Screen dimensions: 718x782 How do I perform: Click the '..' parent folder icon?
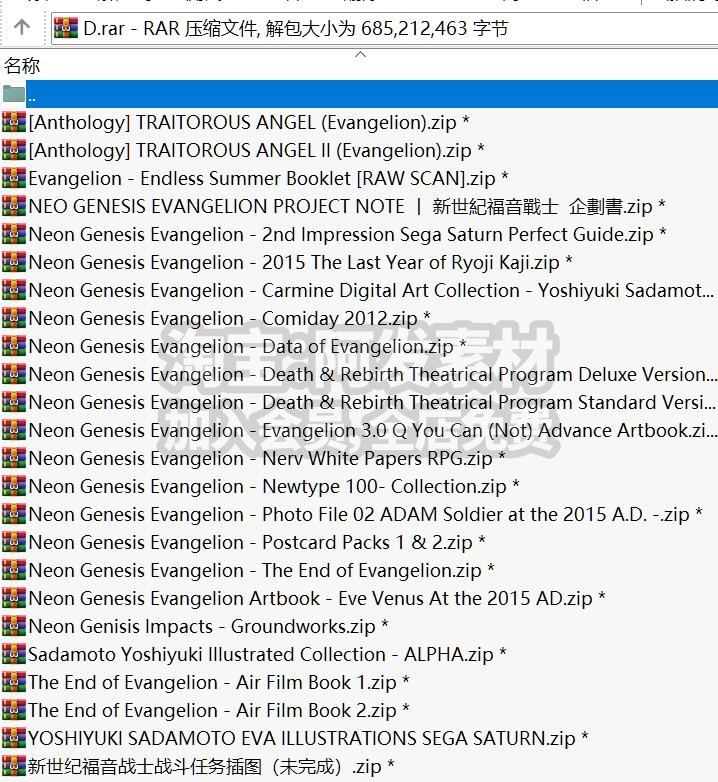pos(13,94)
